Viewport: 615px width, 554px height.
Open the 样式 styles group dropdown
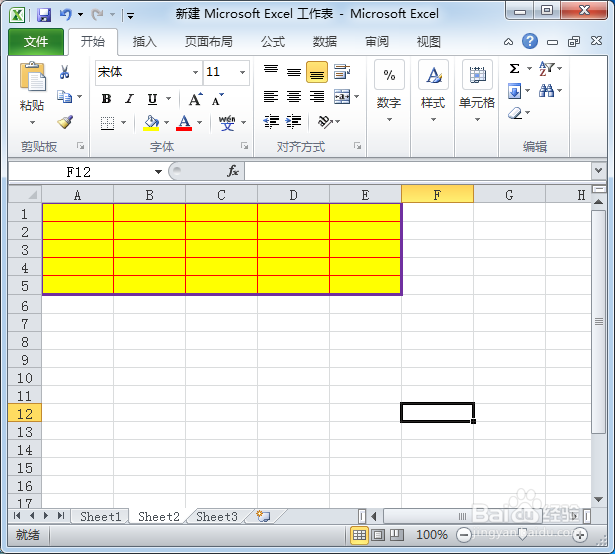point(433,91)
